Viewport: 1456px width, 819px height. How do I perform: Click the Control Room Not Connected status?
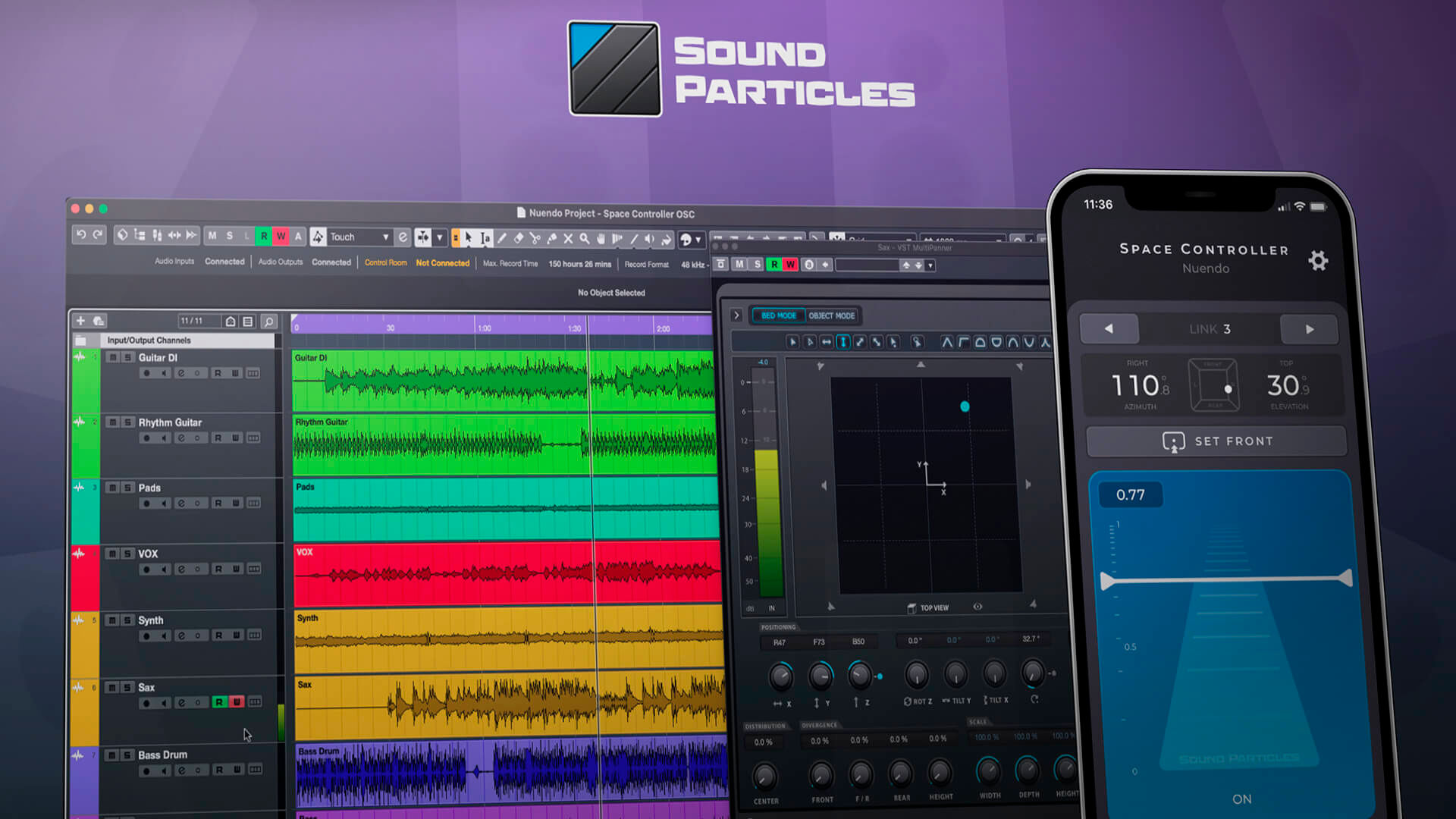point(442,263)
